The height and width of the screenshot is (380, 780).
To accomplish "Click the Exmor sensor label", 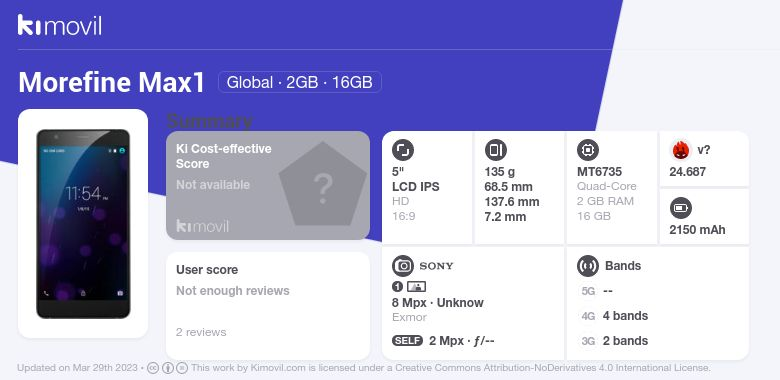I will pyautogui.click(x=409, y=317).
